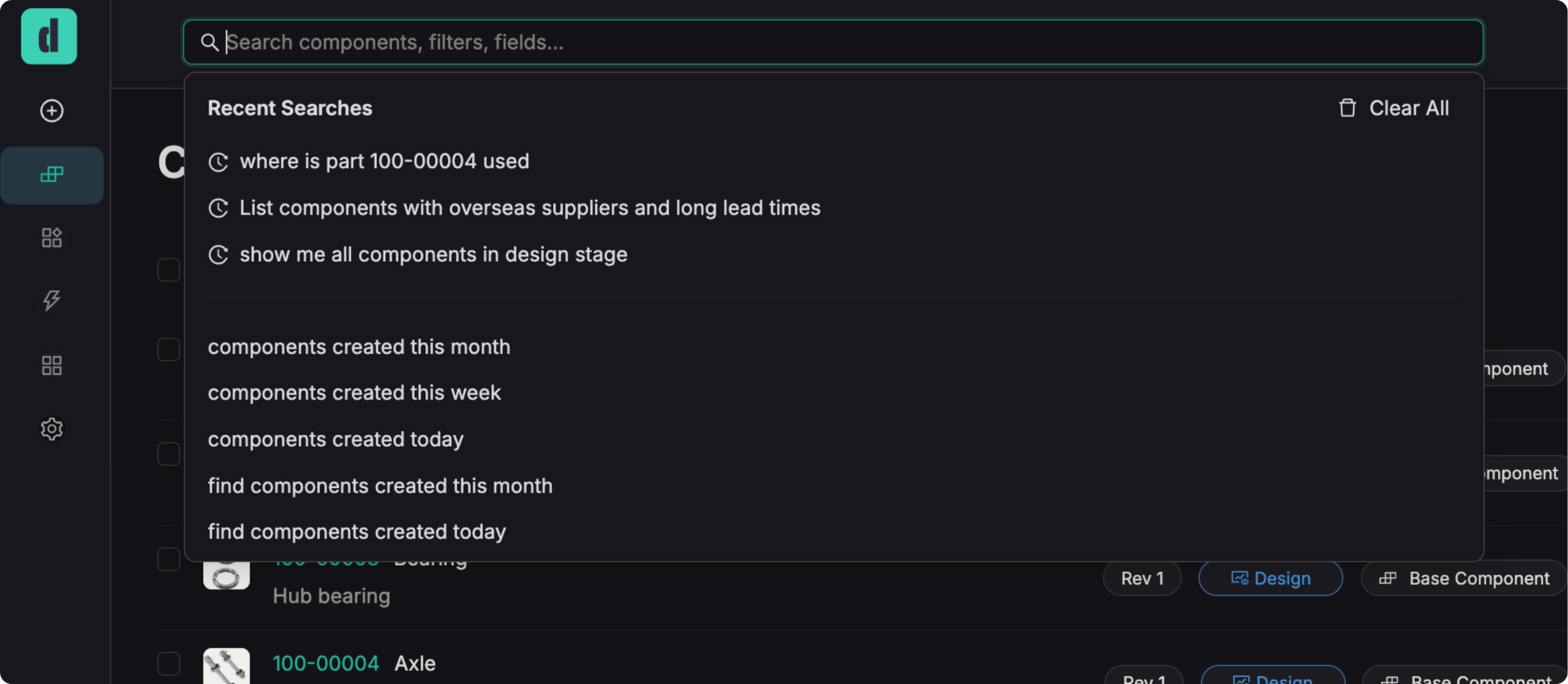Open the create new plus icon
The height and width of the screenshot is (684, 1568).
51,111
